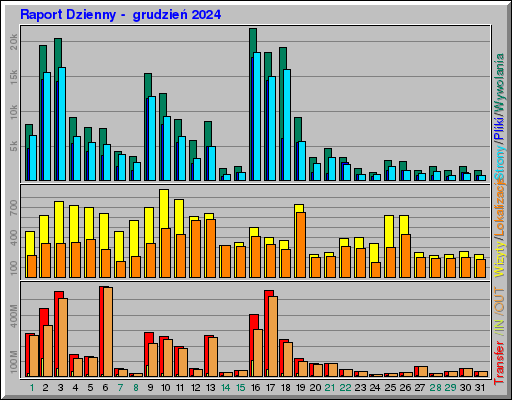Select day label 27 on the x-axis
Screen dimensions: 512x400
point(420,388)
